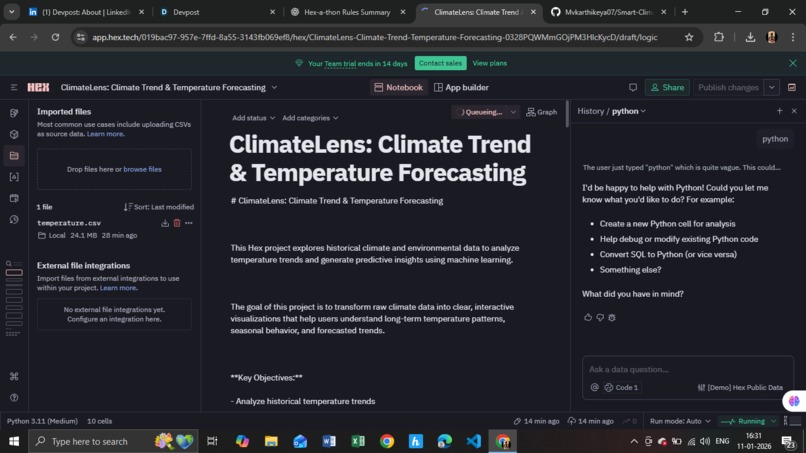Screen dimensions: 806x453
Task: Open the help question-mark icon
Action: 14,397
